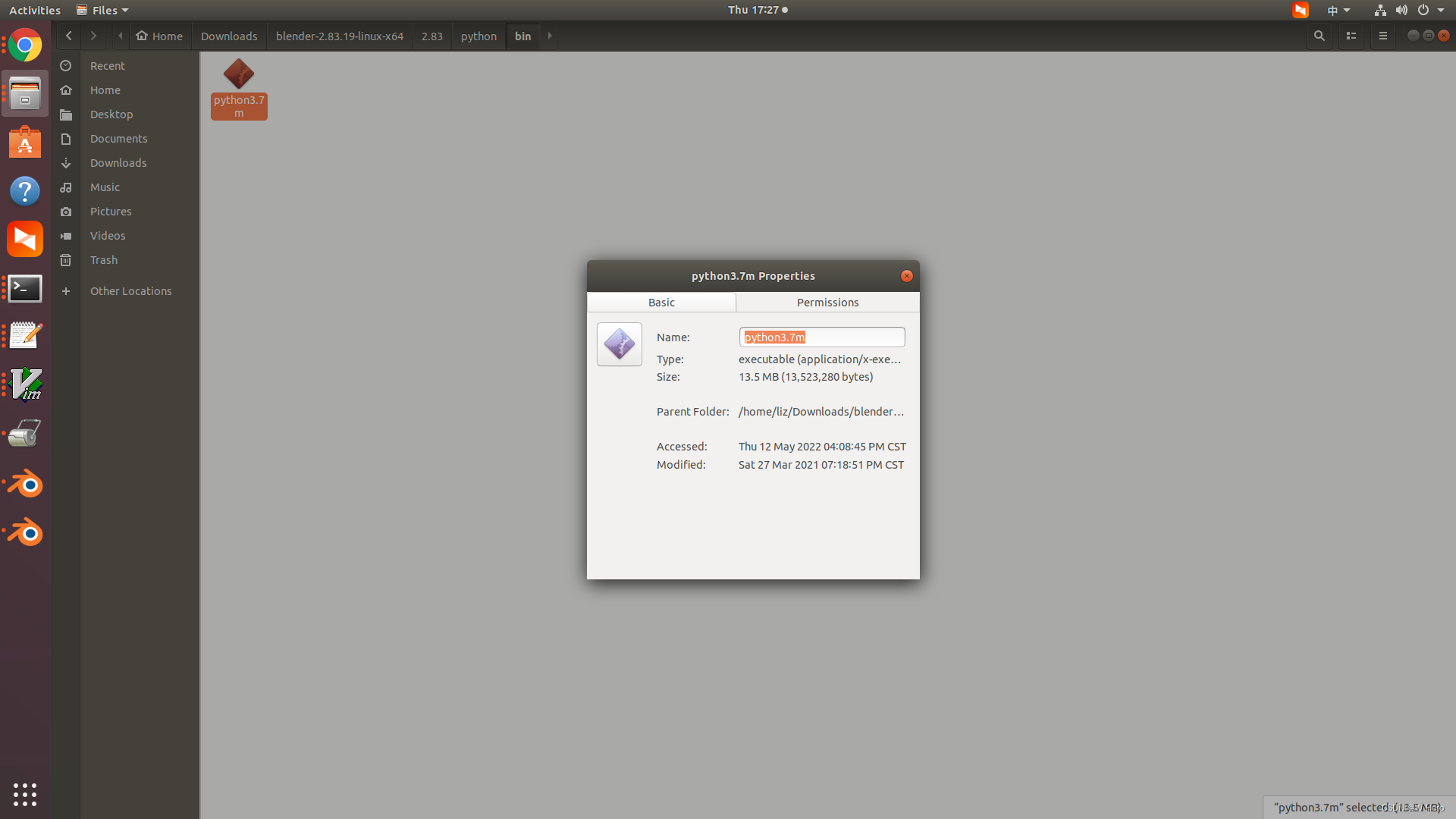The width and height of the screenshot is (1456, 819).
Task: Switch to the Permissions tab
Action: coord(827,302)
